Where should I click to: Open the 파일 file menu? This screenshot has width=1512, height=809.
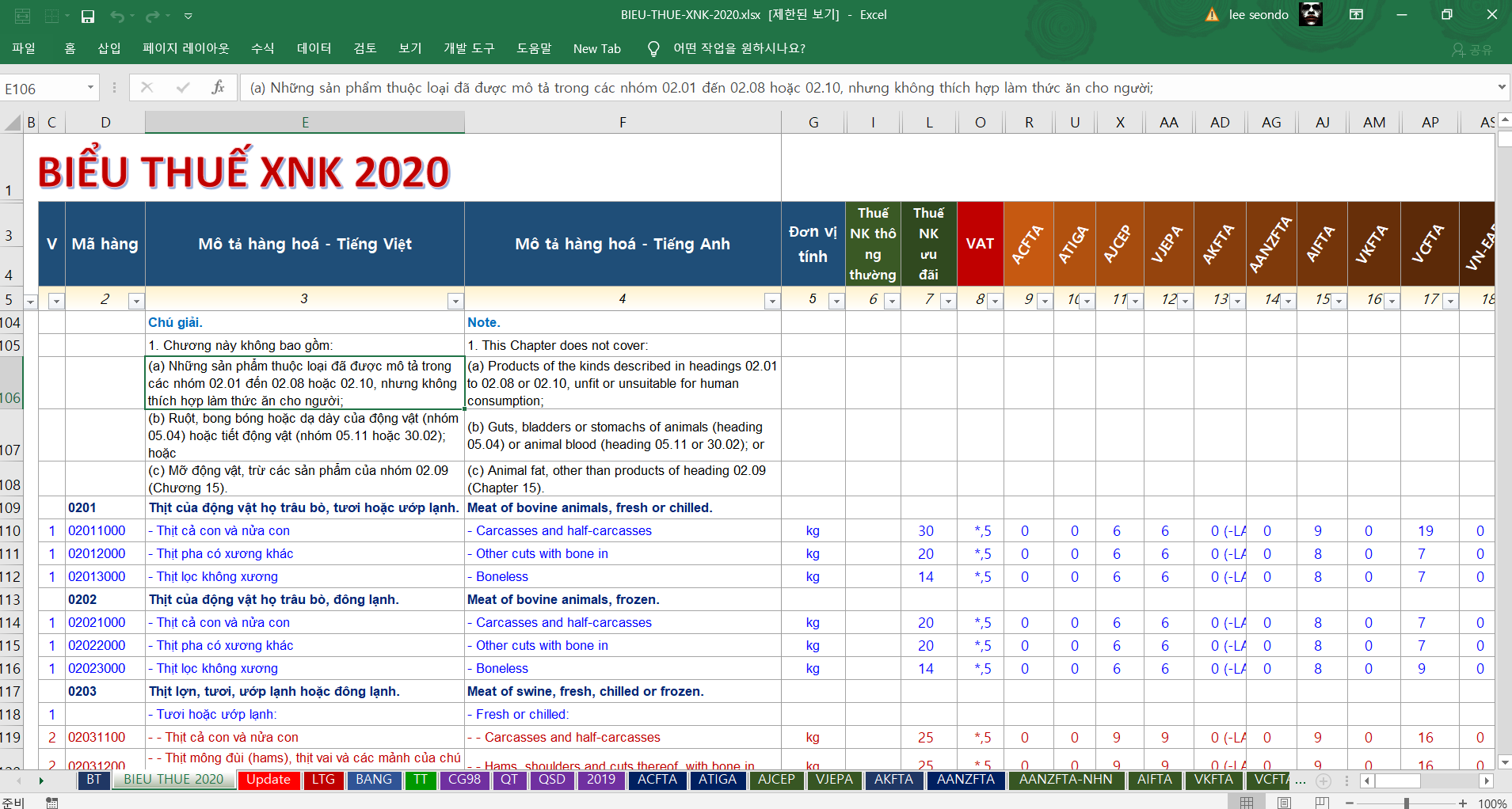click(x=24, y=48)
